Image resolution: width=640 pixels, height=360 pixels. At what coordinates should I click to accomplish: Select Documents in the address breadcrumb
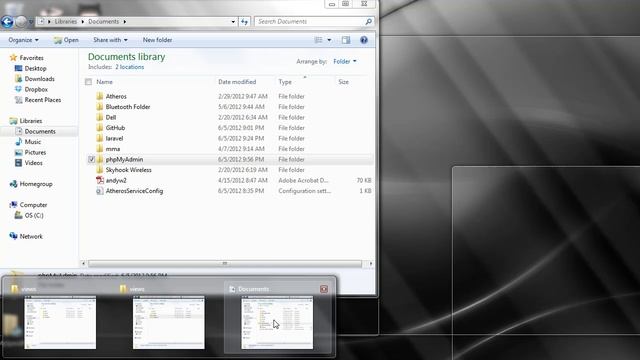pos(103,22)
